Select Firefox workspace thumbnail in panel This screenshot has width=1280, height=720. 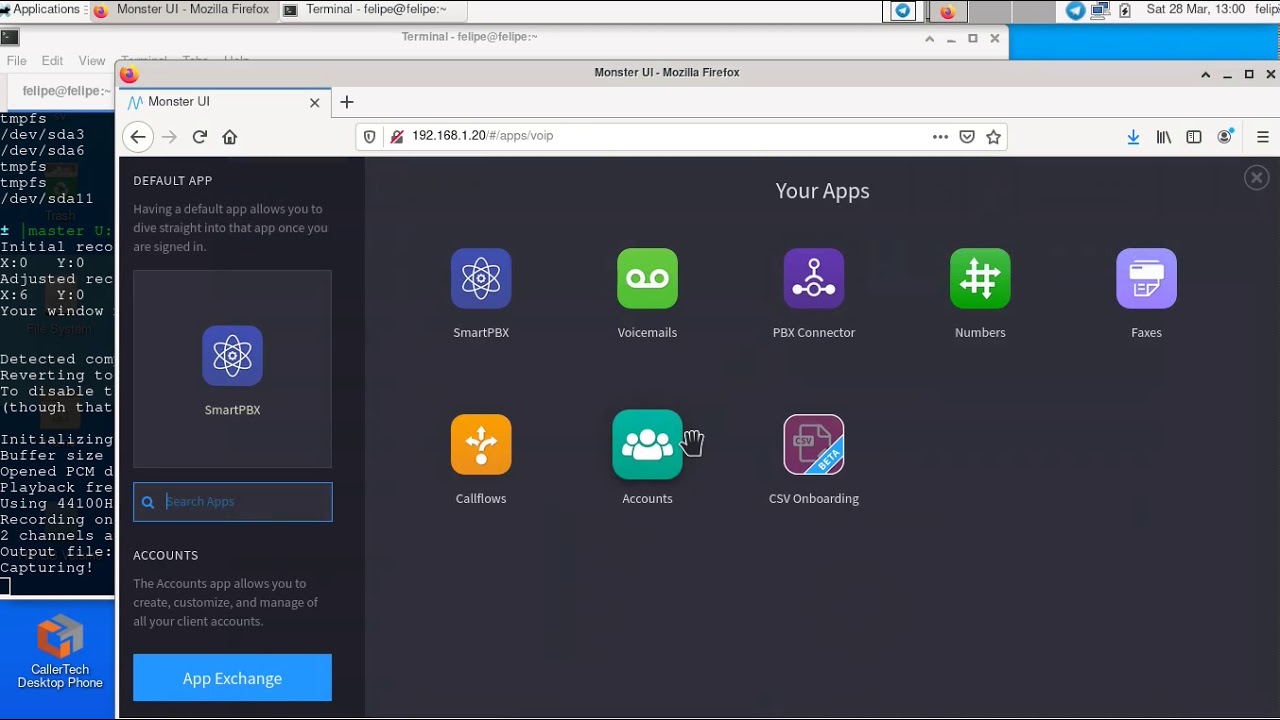click(x=948, y=11)
